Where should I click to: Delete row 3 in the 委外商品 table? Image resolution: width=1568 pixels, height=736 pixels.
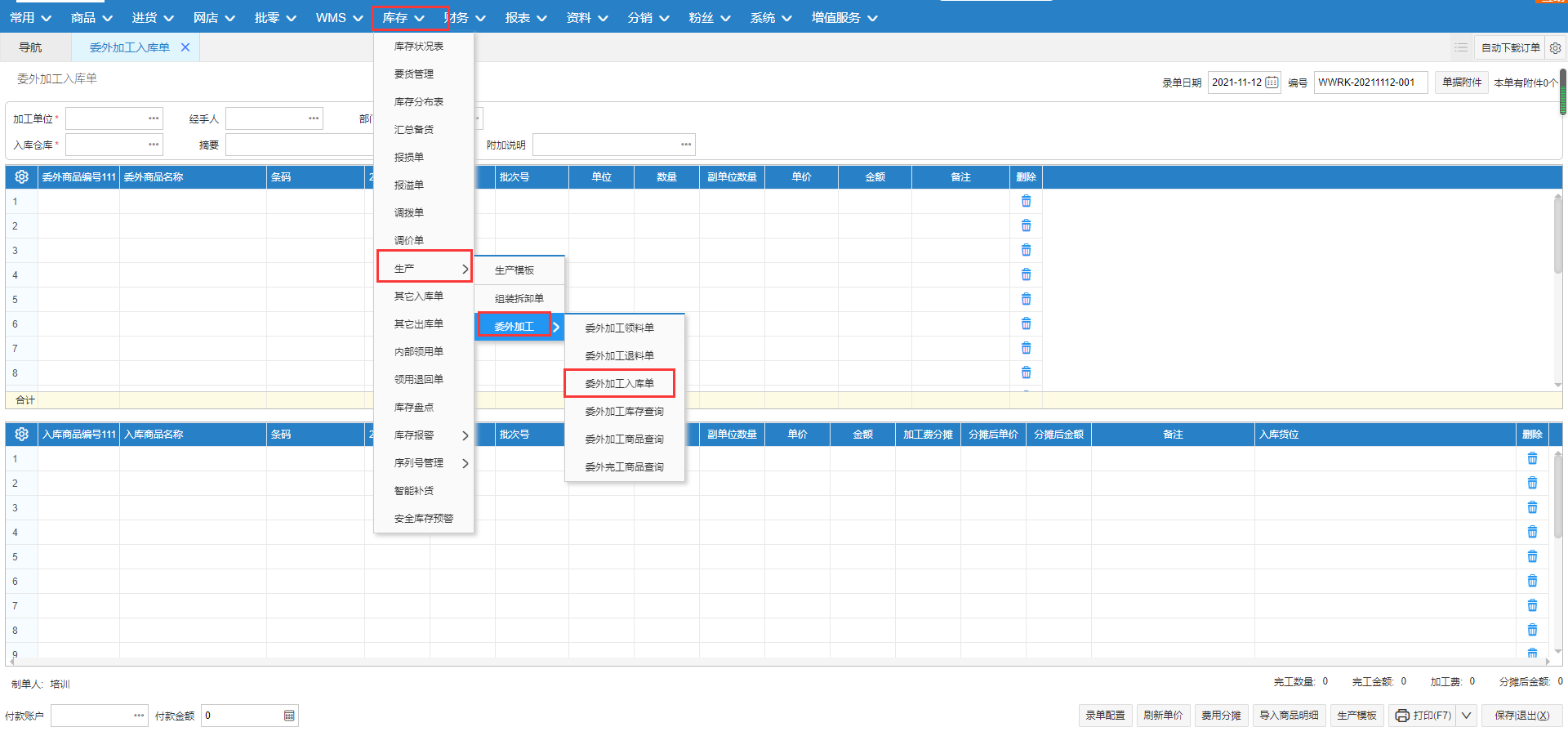pyautogui.click(x=1026, y=250)
